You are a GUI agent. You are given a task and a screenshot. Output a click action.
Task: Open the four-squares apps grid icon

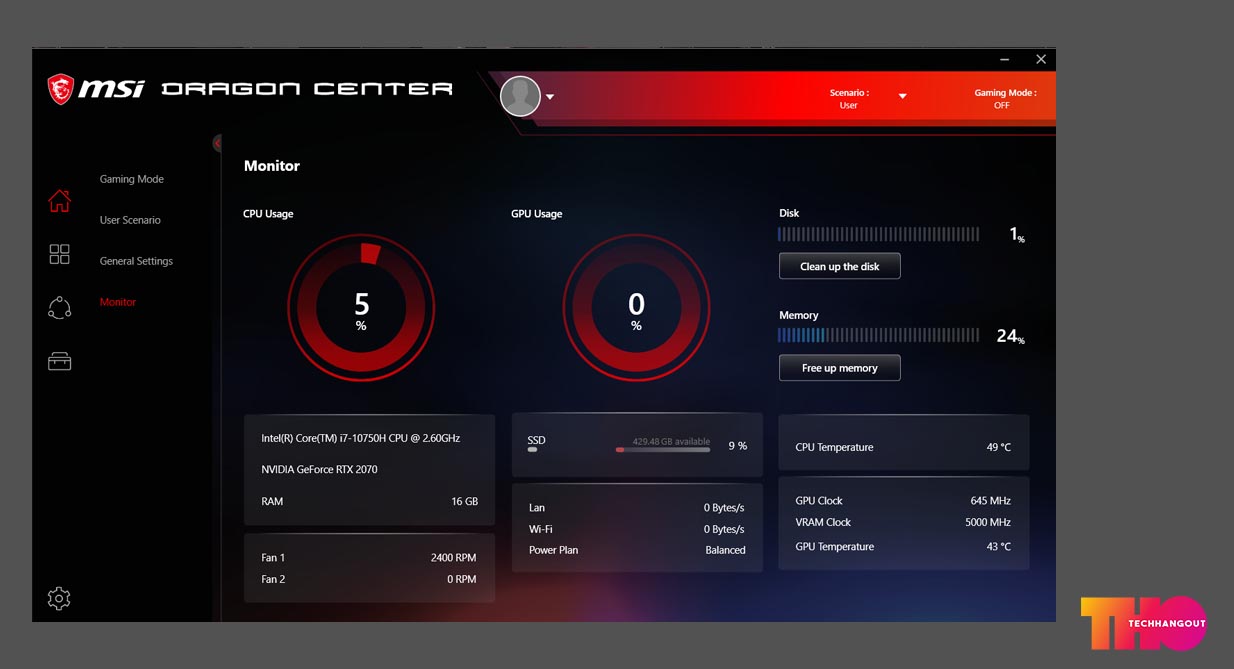pyautogui.click(x=60, y=254)
